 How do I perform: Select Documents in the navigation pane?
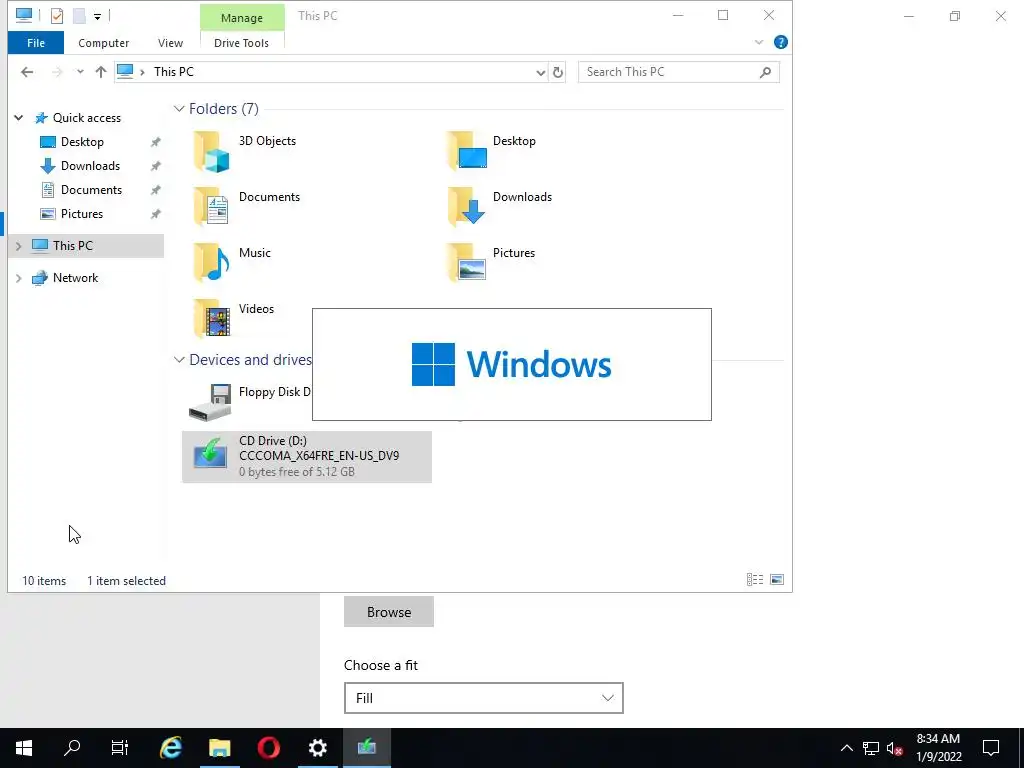[91, 190]
